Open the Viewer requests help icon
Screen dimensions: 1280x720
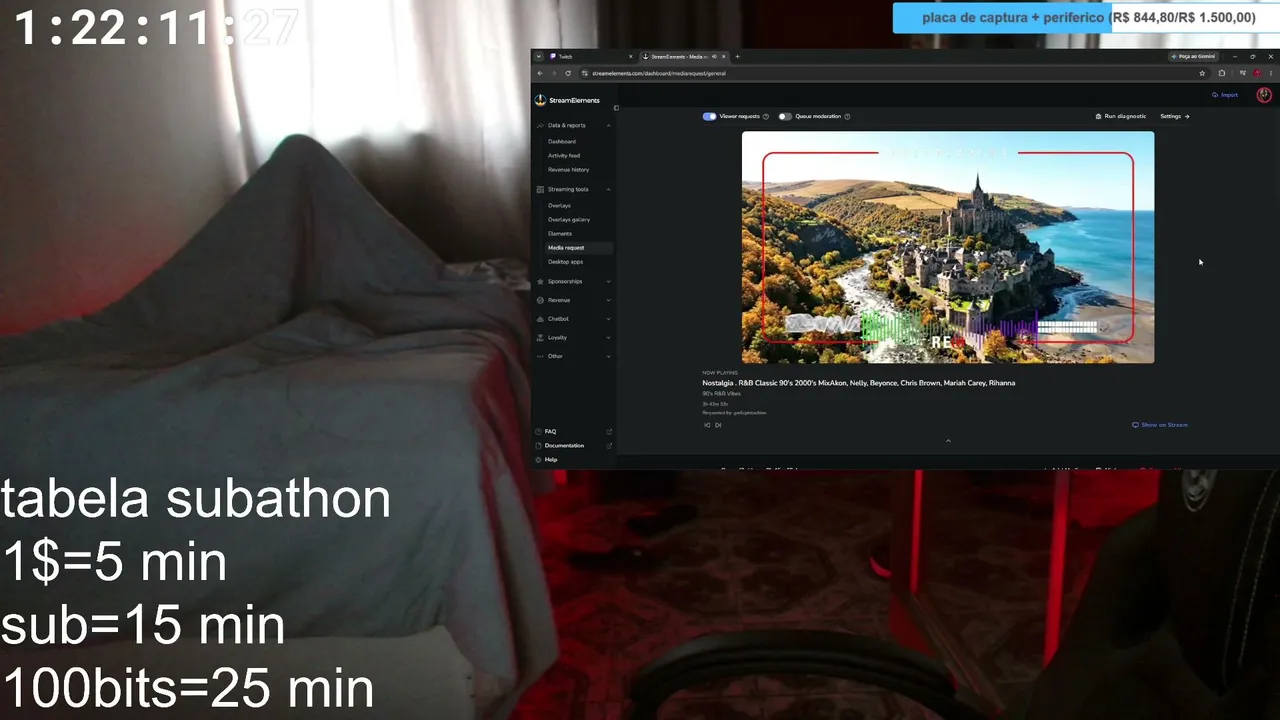pyautogui.click(x=766, y=116)
